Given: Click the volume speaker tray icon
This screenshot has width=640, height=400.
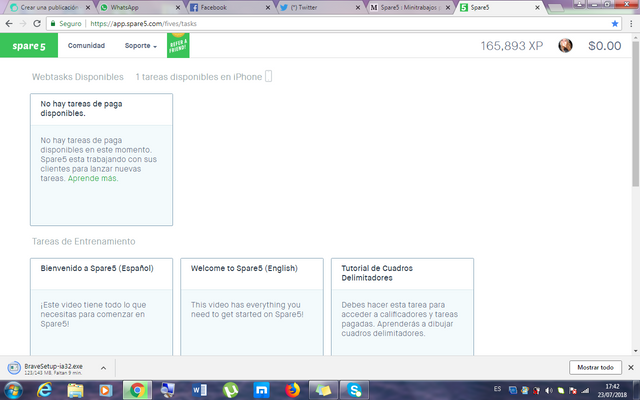Looking at the screenshot, I should tap(549, 391).
